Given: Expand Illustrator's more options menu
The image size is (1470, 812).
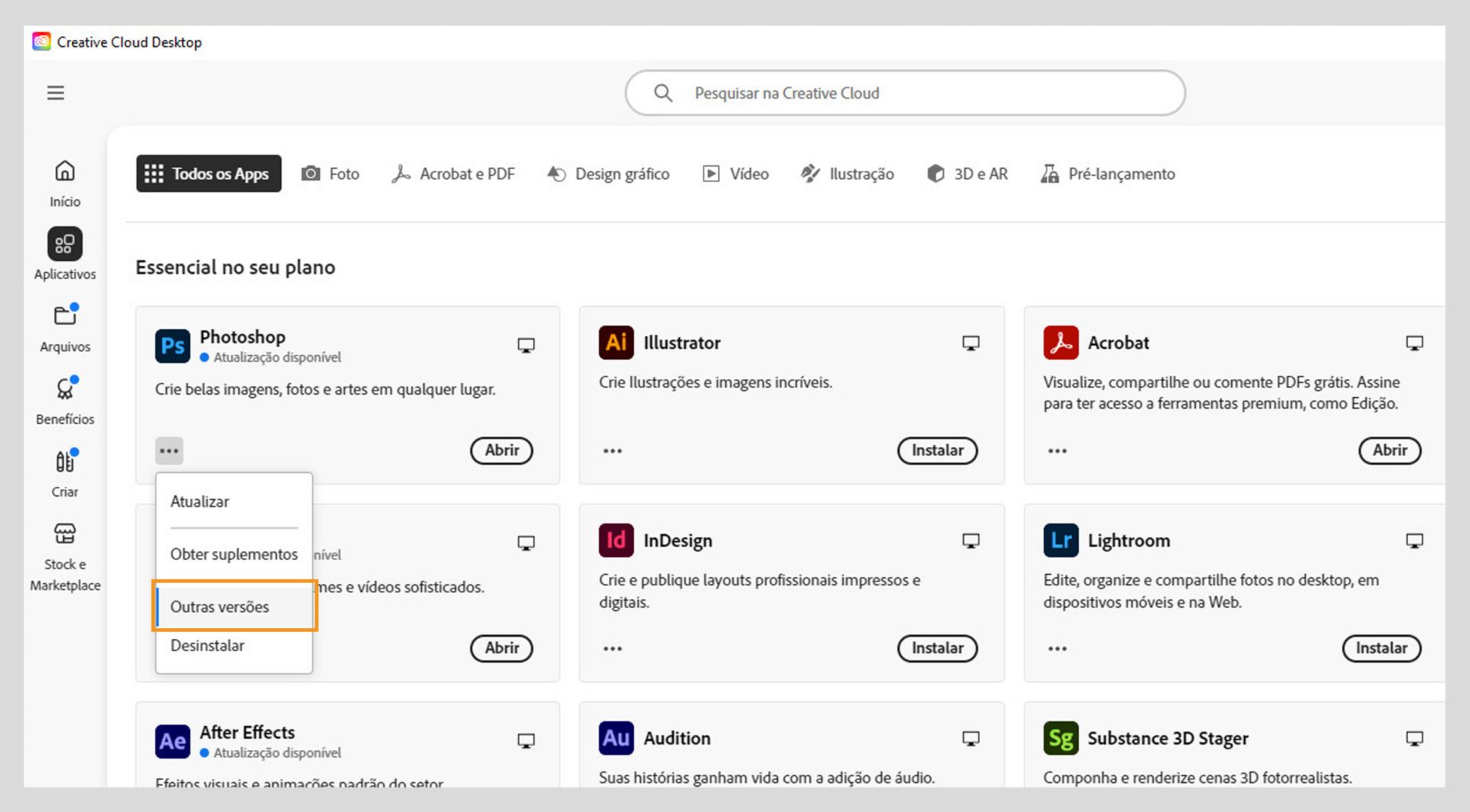Looking at the screenshot, I should tap(612, 451).
